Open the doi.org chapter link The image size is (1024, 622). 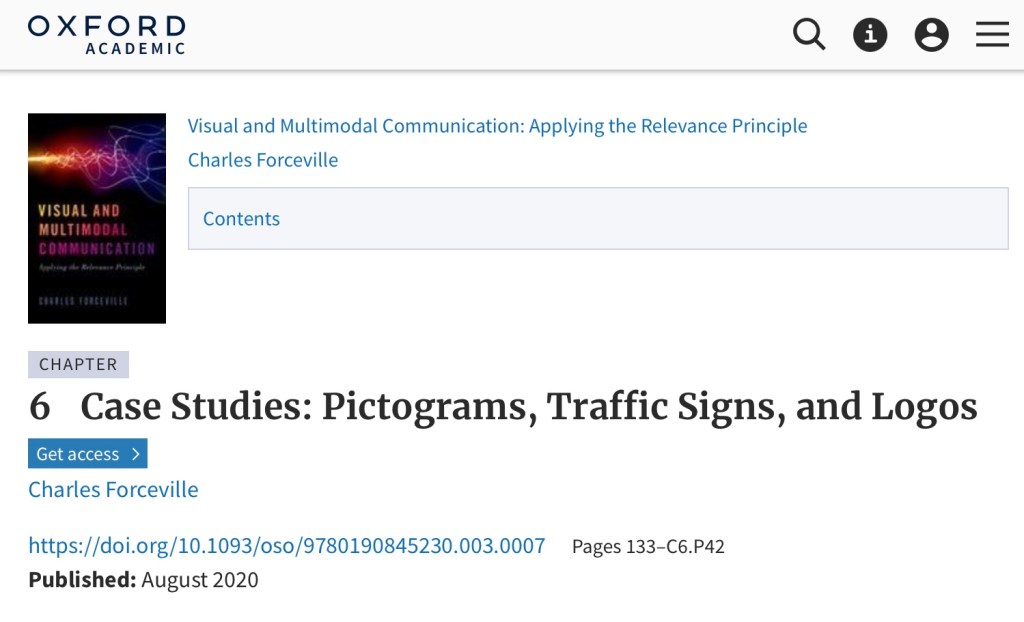287,546
